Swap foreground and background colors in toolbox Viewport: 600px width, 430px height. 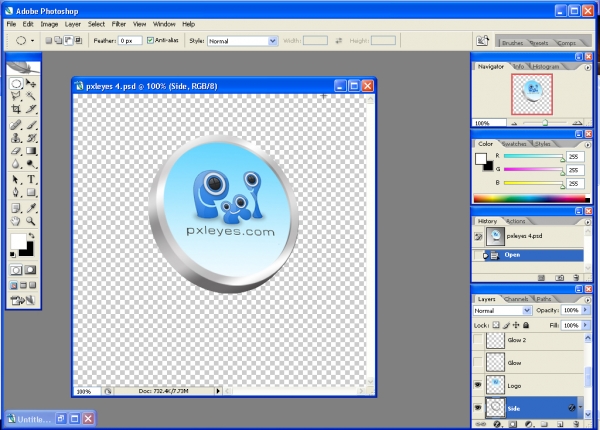31,236
